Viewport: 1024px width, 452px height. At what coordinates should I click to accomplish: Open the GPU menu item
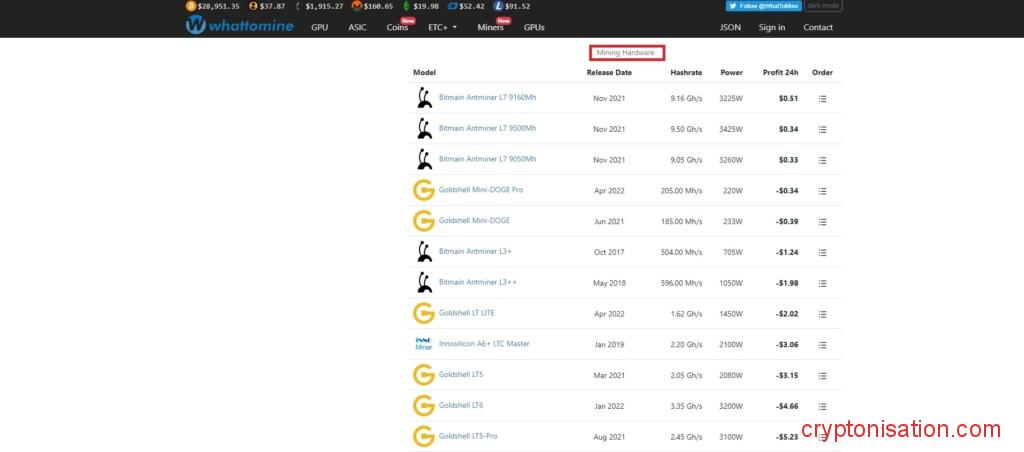point(319,27)
